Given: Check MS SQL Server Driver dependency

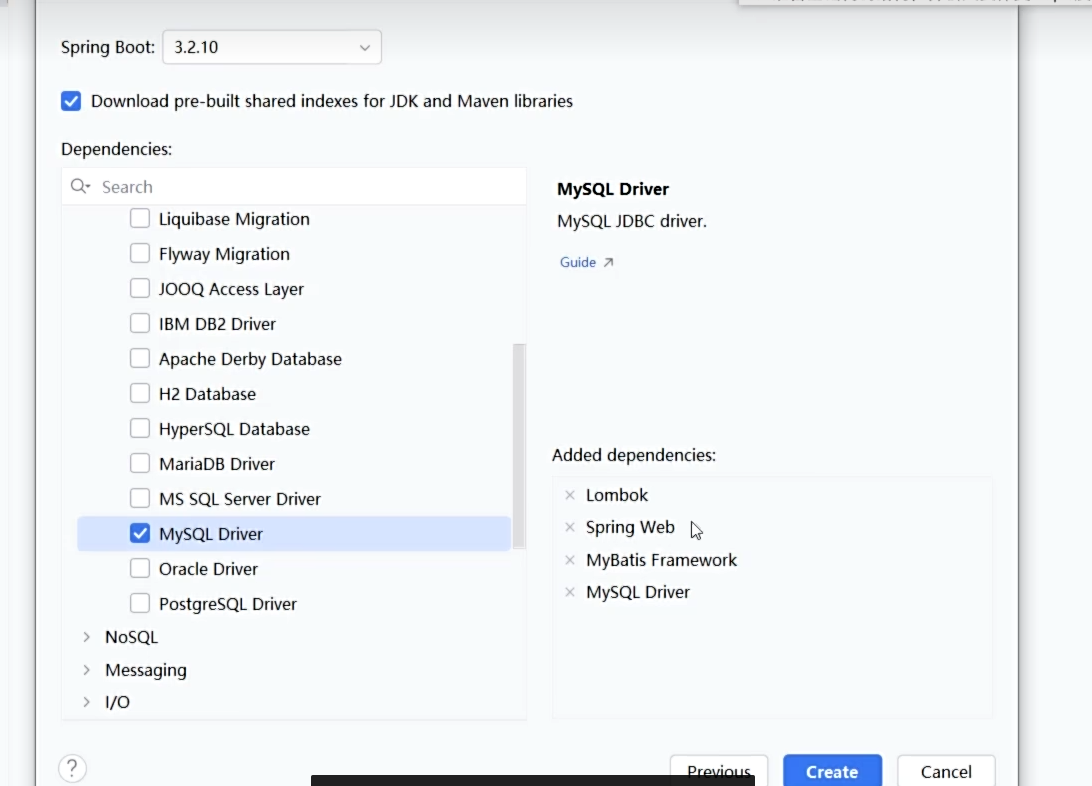Looking at the screenshot, I should click(140, 498).
